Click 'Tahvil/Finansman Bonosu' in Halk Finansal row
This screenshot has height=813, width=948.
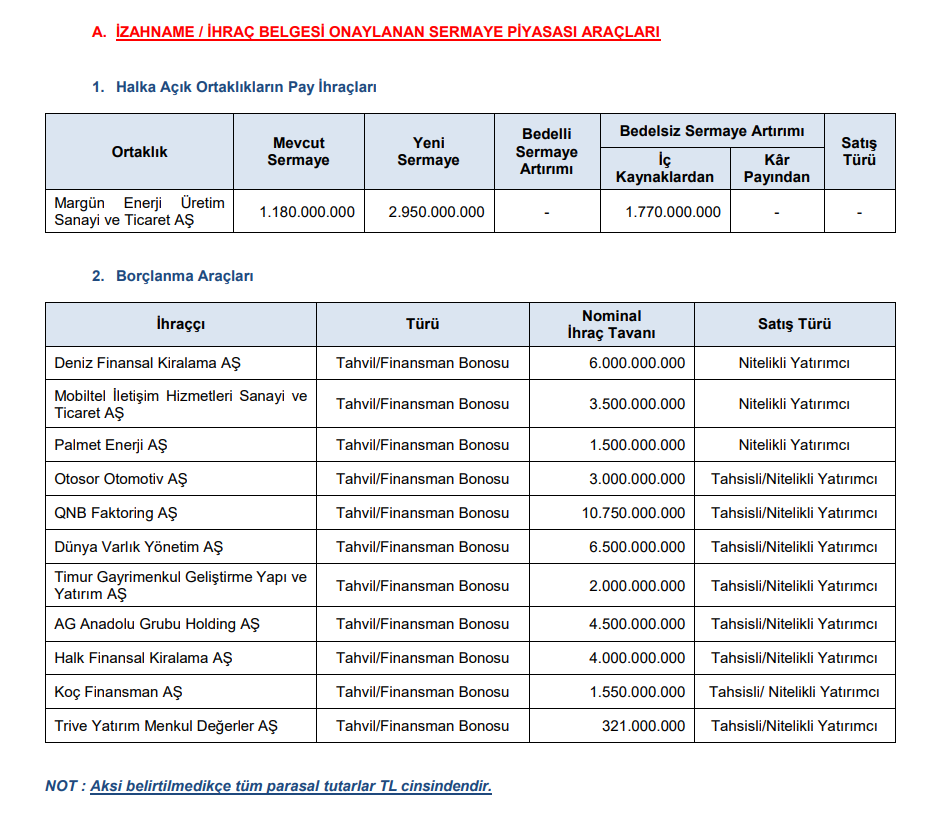click(422, 658)
